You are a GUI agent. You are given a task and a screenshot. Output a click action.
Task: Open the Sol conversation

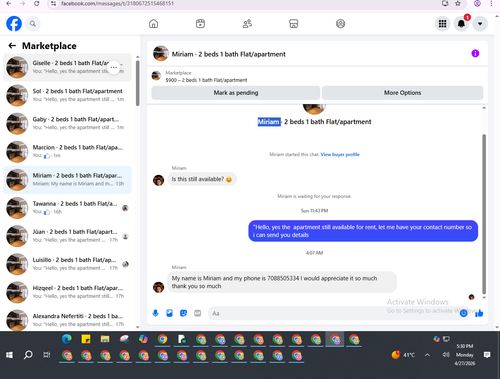67,95
